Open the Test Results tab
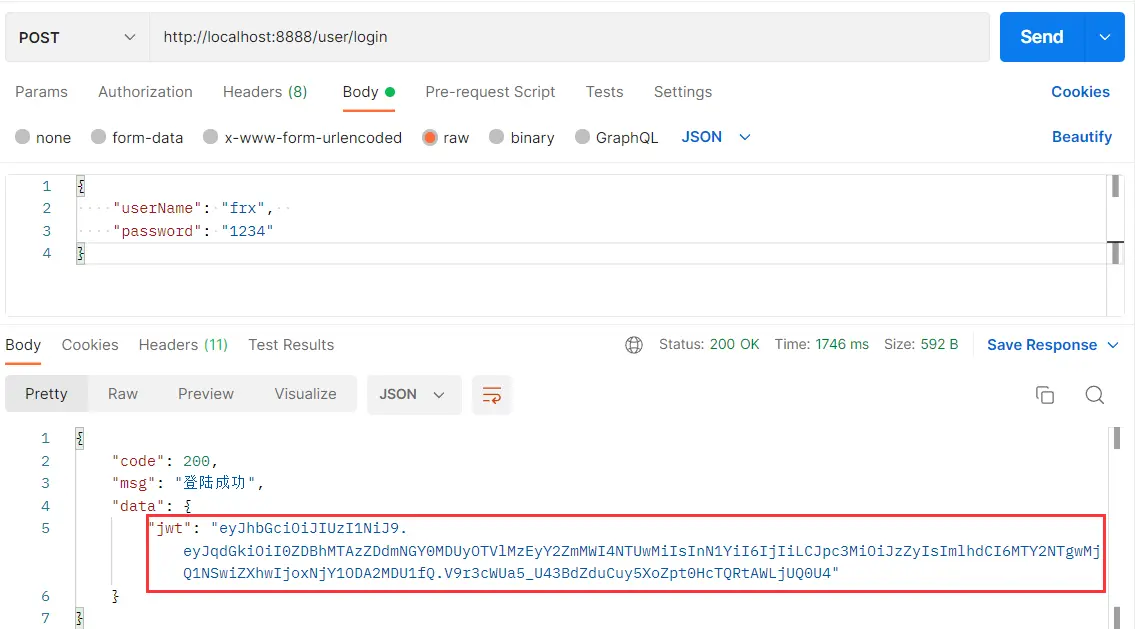Viewport: 1135px width, 629px height. coord(291,345)
